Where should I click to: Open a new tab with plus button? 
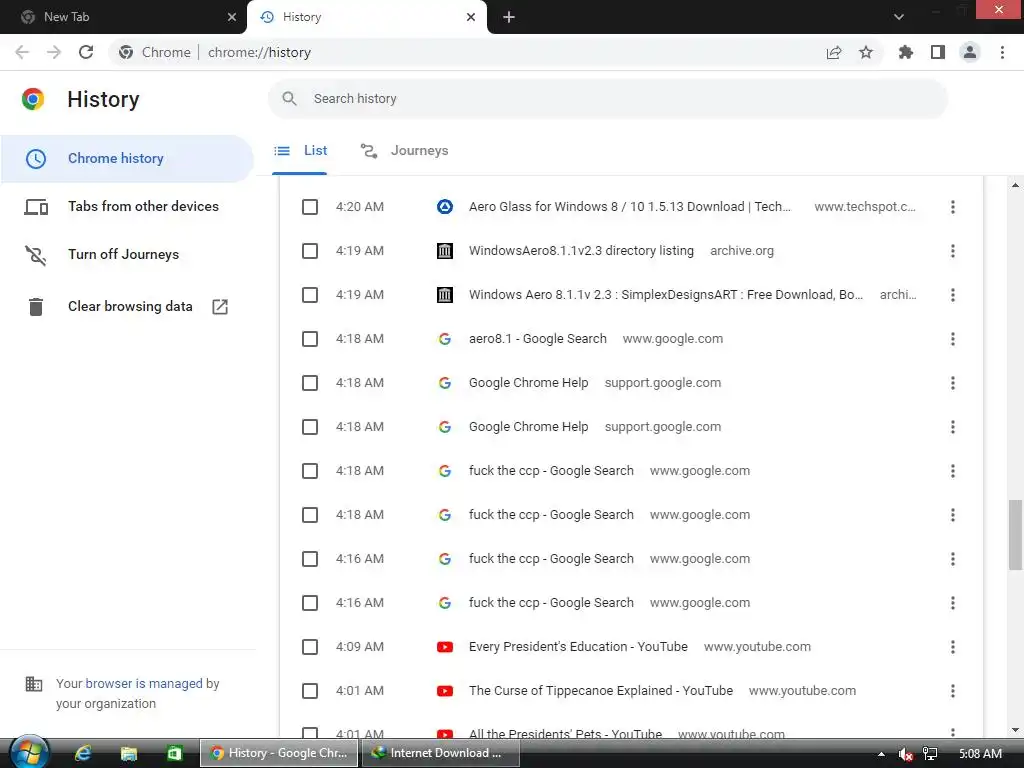pyautogui.click(x=509, y=17)
